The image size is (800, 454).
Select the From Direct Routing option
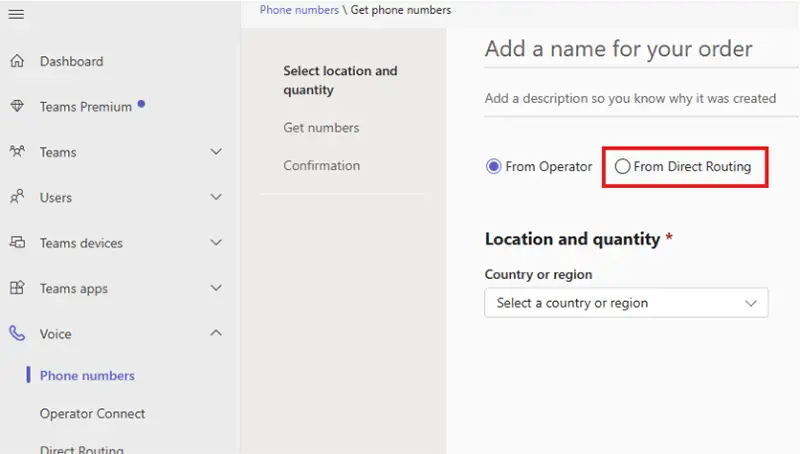coord(622,166)
